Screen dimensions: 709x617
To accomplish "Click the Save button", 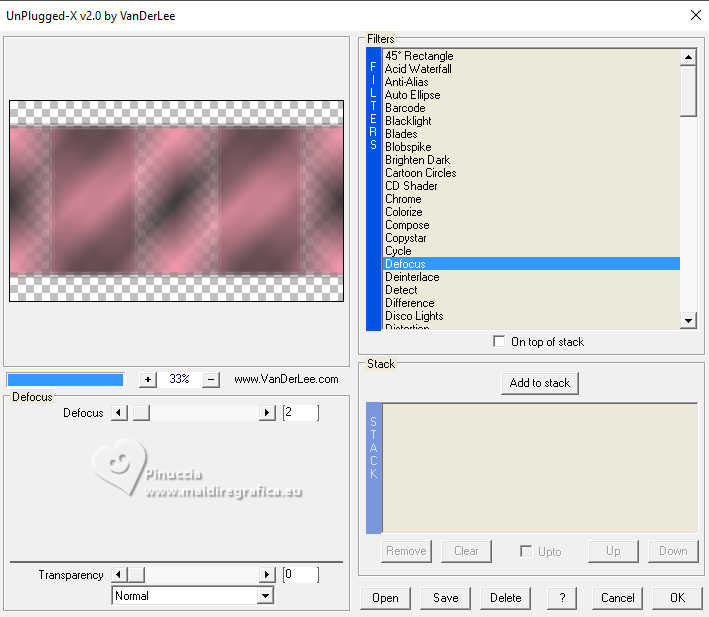I will pyautogui.click(x=445, y=598).
